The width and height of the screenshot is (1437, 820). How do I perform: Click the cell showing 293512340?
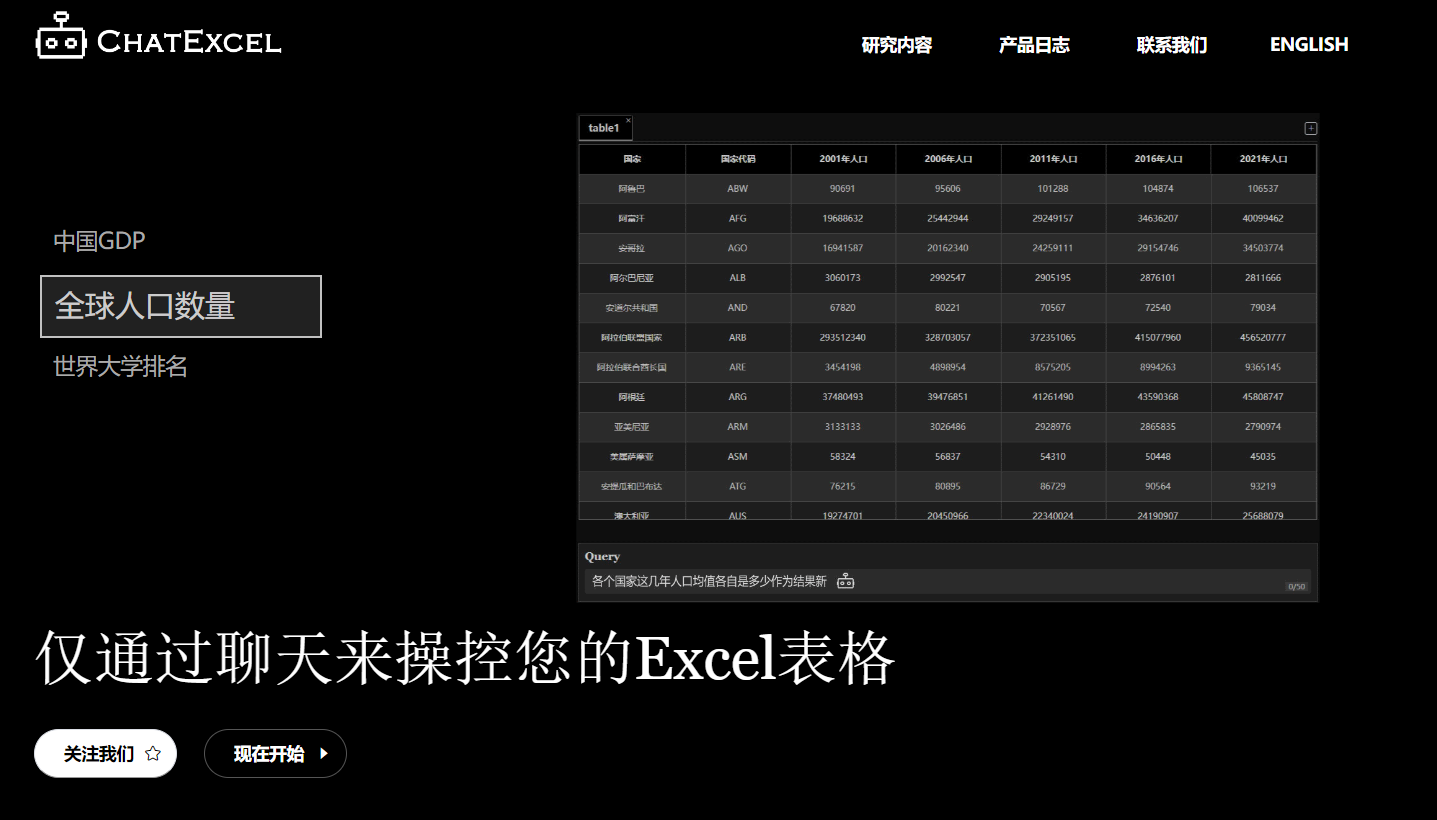843,338
